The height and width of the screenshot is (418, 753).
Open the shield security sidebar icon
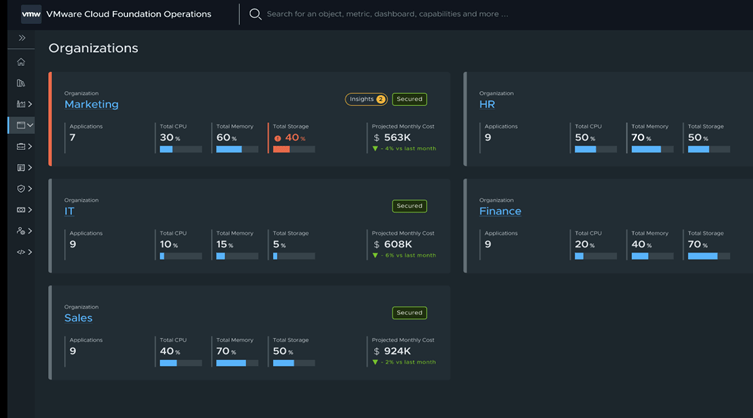point(21,189)
